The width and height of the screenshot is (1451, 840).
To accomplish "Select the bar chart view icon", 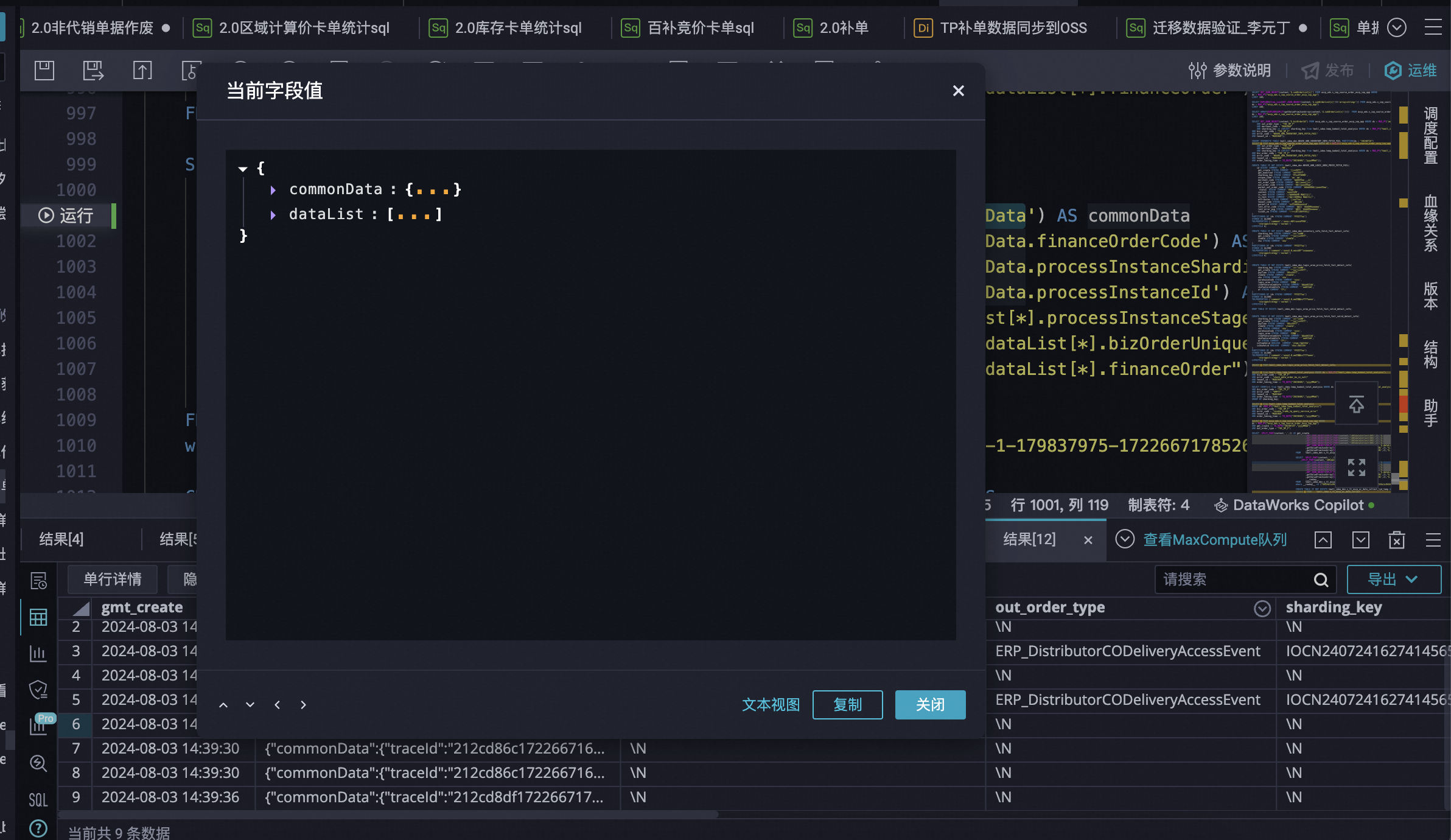I will 38,654.
